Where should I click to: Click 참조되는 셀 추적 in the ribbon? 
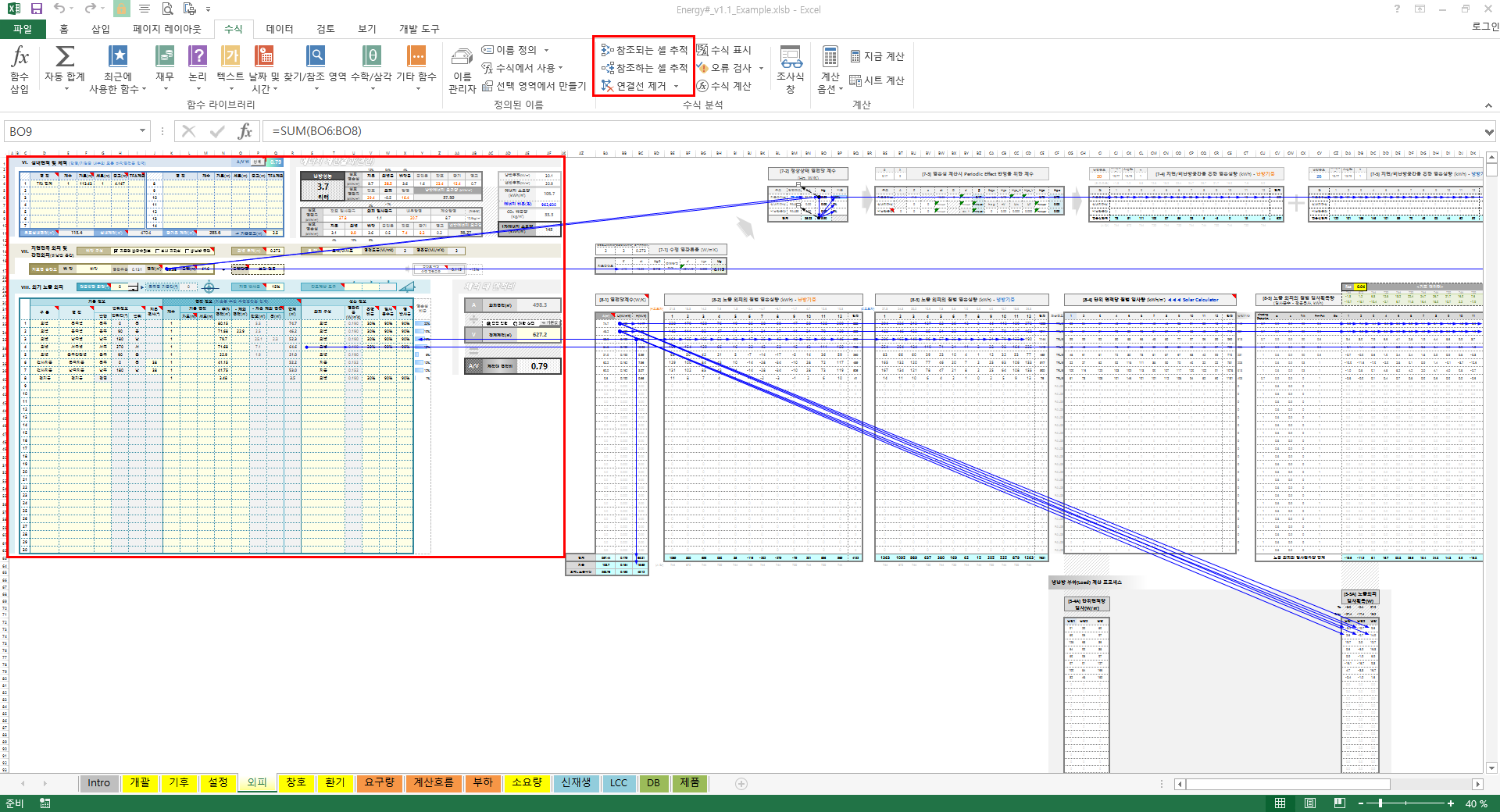(645, 50)
